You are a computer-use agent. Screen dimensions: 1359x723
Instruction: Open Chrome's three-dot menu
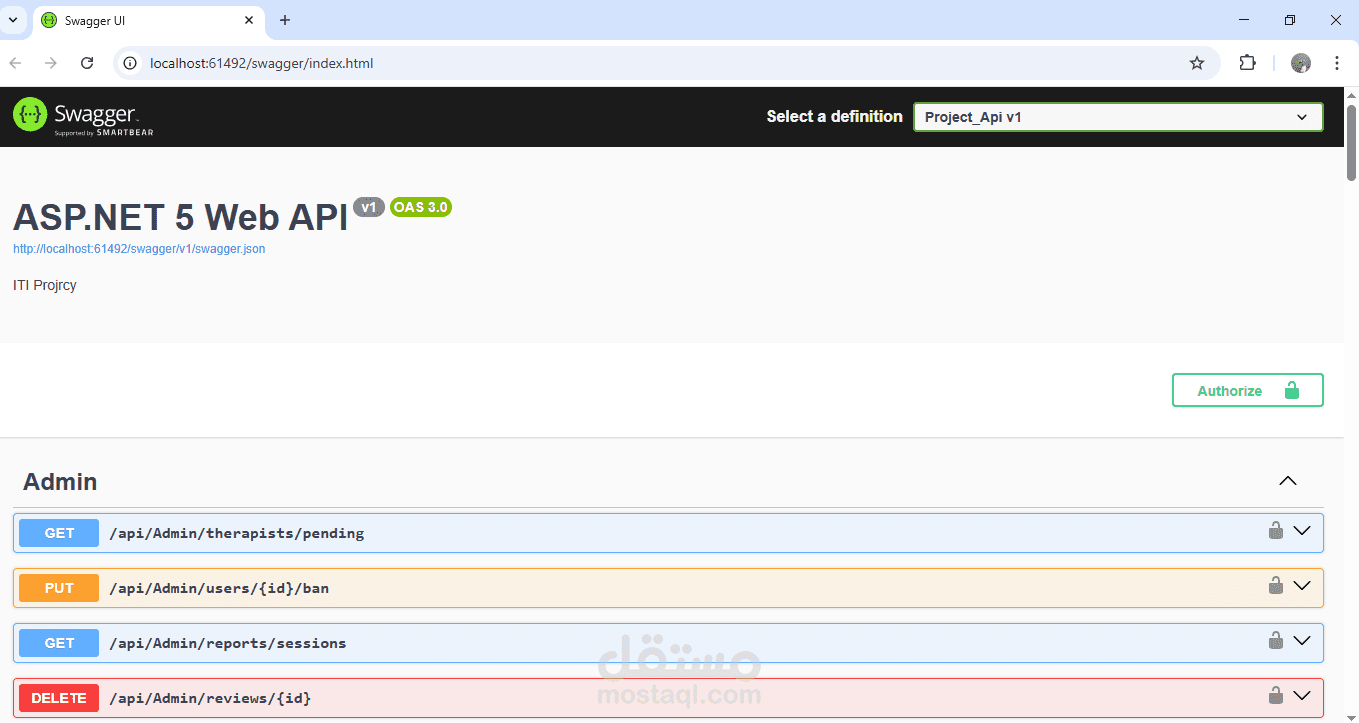1337,63
